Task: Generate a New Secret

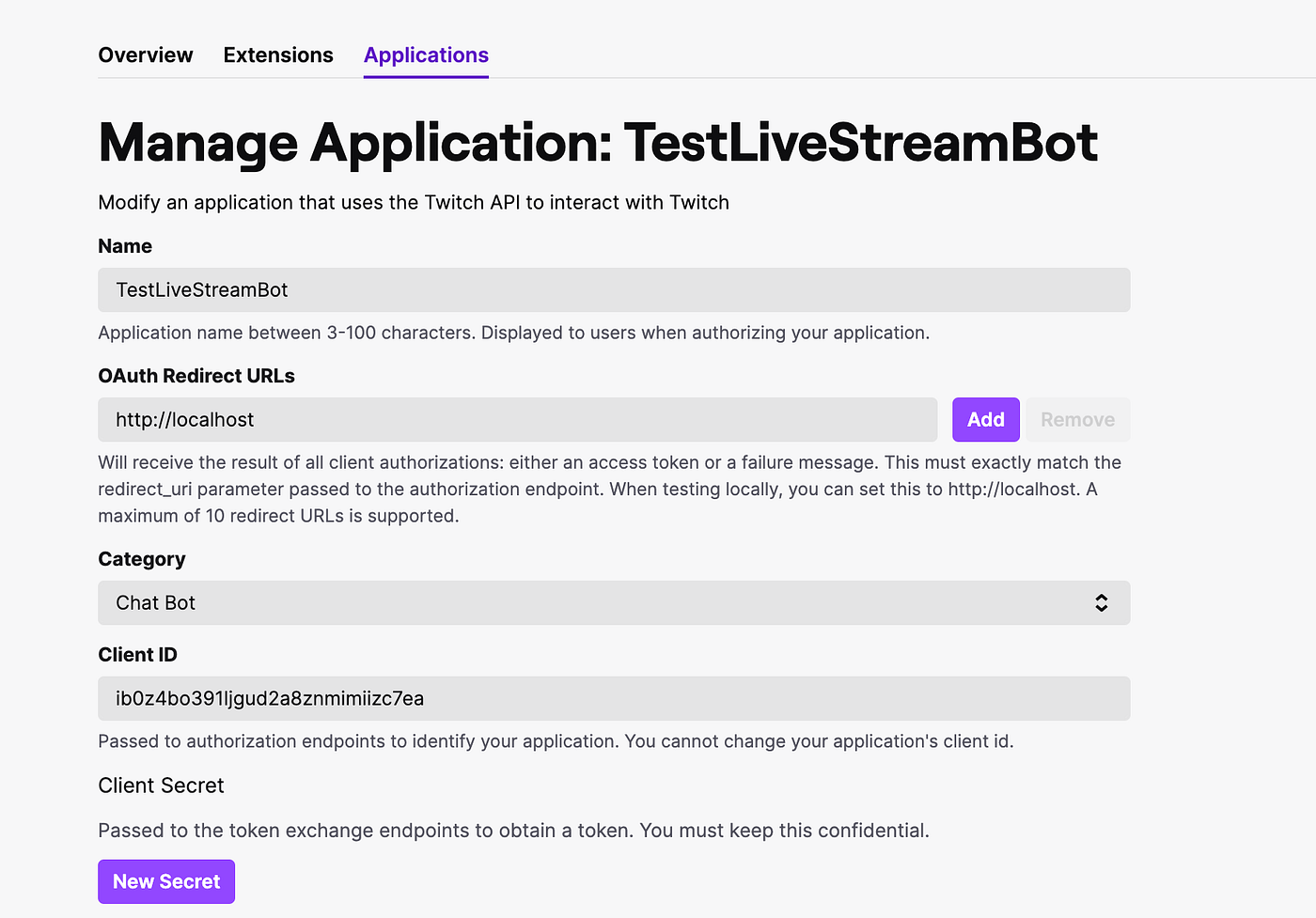Action: [x=166, y=882]
